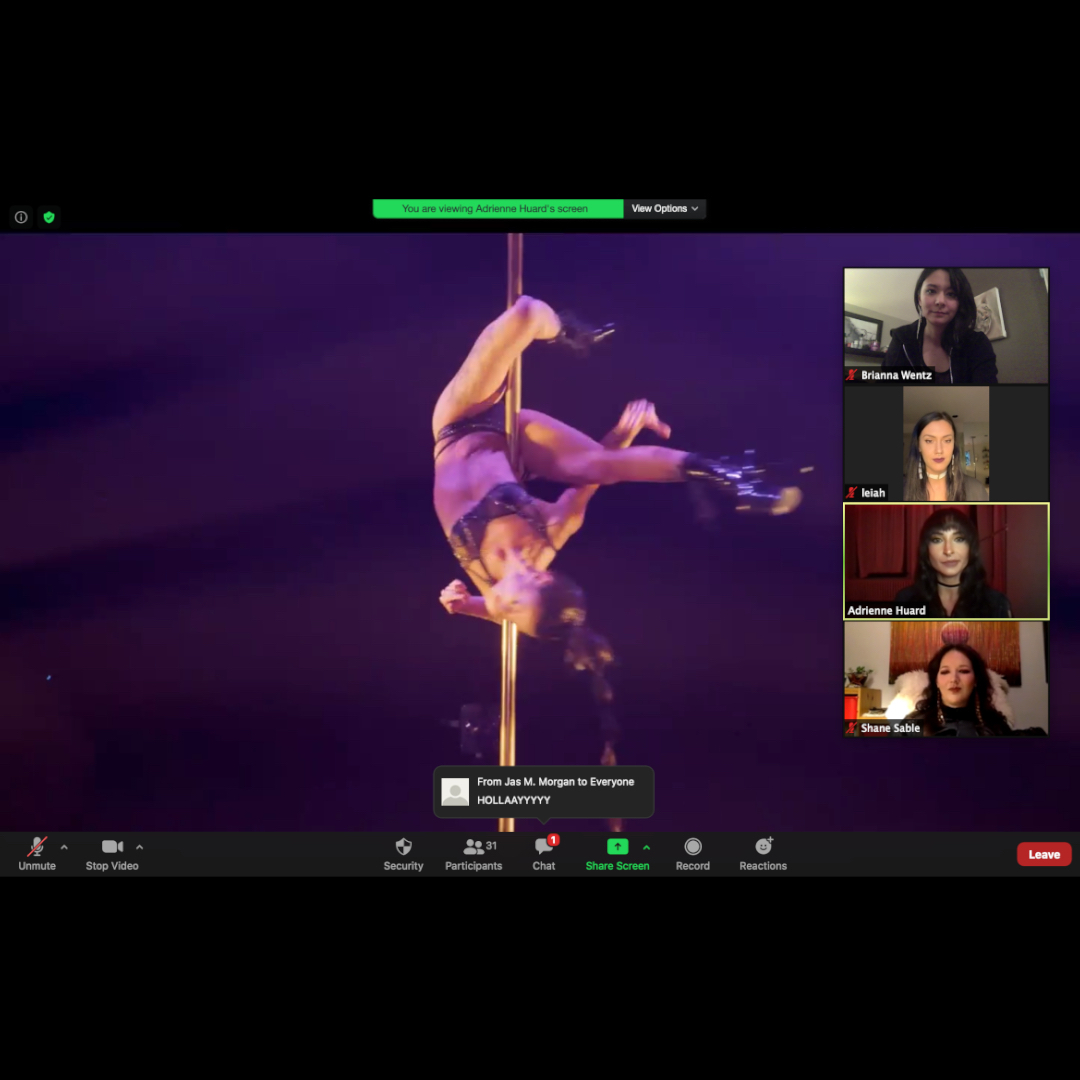Click the Jas M. Morgan chat notification

pyautogui.click(x=543, y=791)
